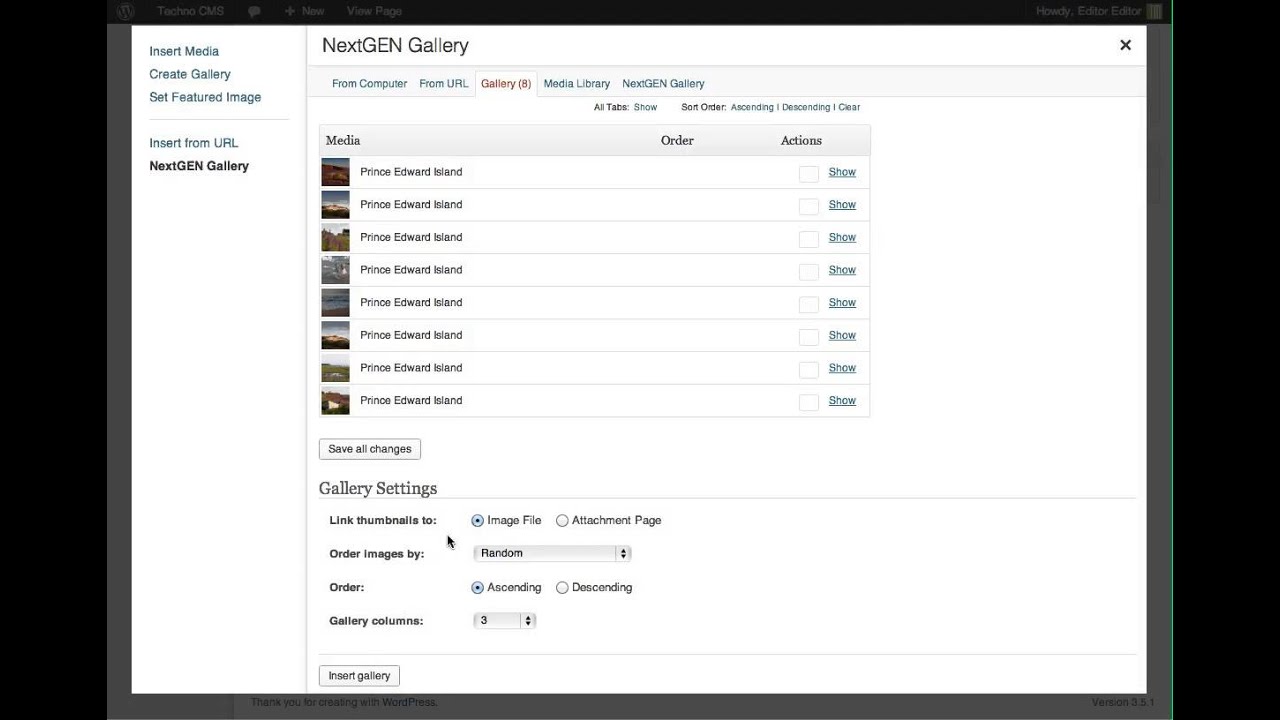The image size is (1280, 720).
Task: Click the Insert gallery button
Action: (359, 676)
